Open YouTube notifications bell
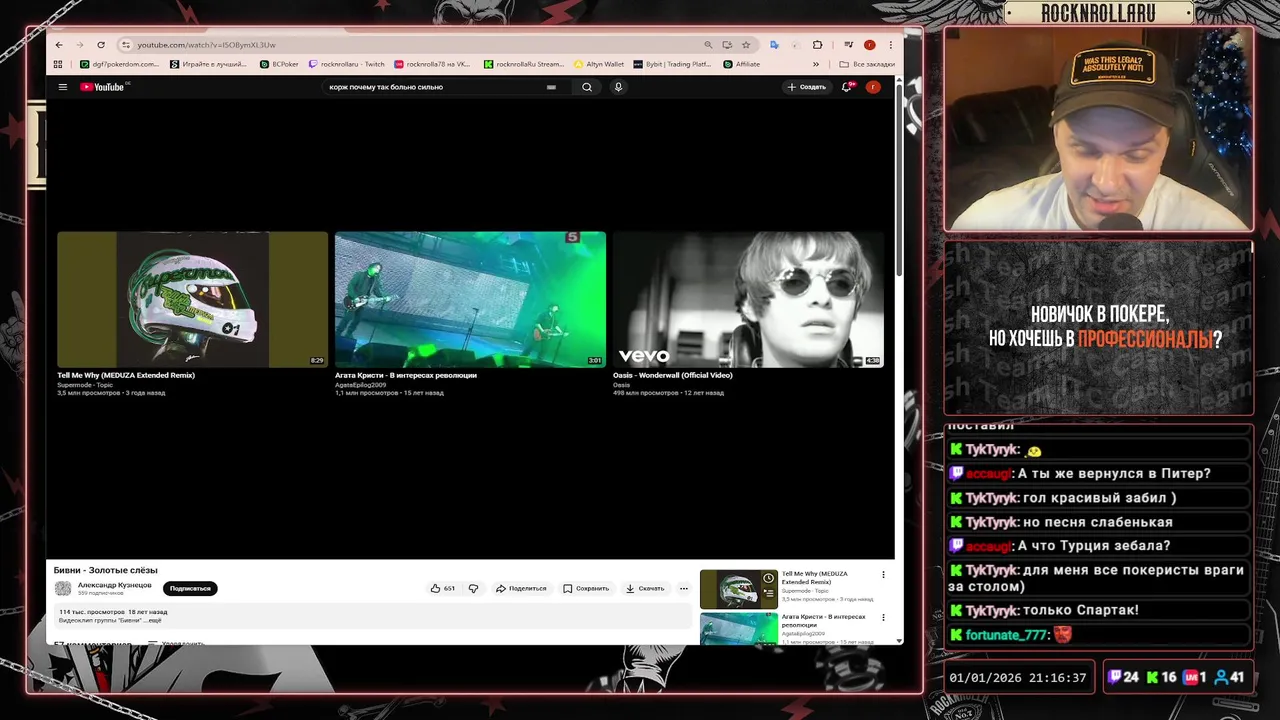Screen dimensions: 1280x720 point(846,87)
